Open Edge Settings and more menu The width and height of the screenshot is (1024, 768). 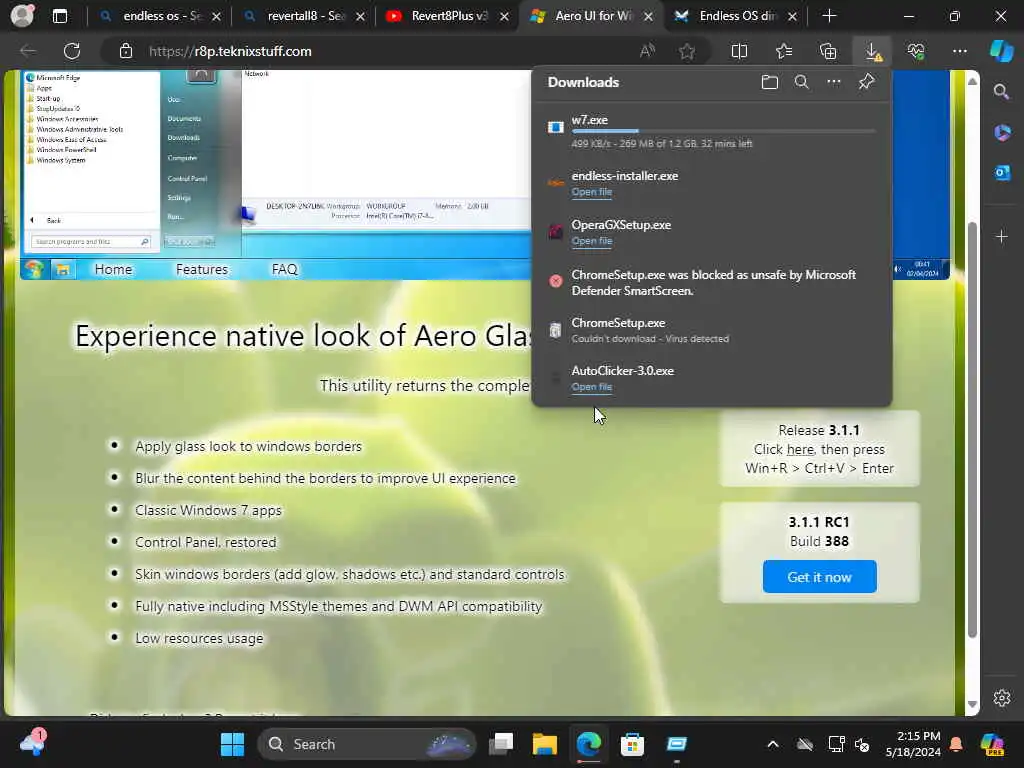[x=960, y=51]
